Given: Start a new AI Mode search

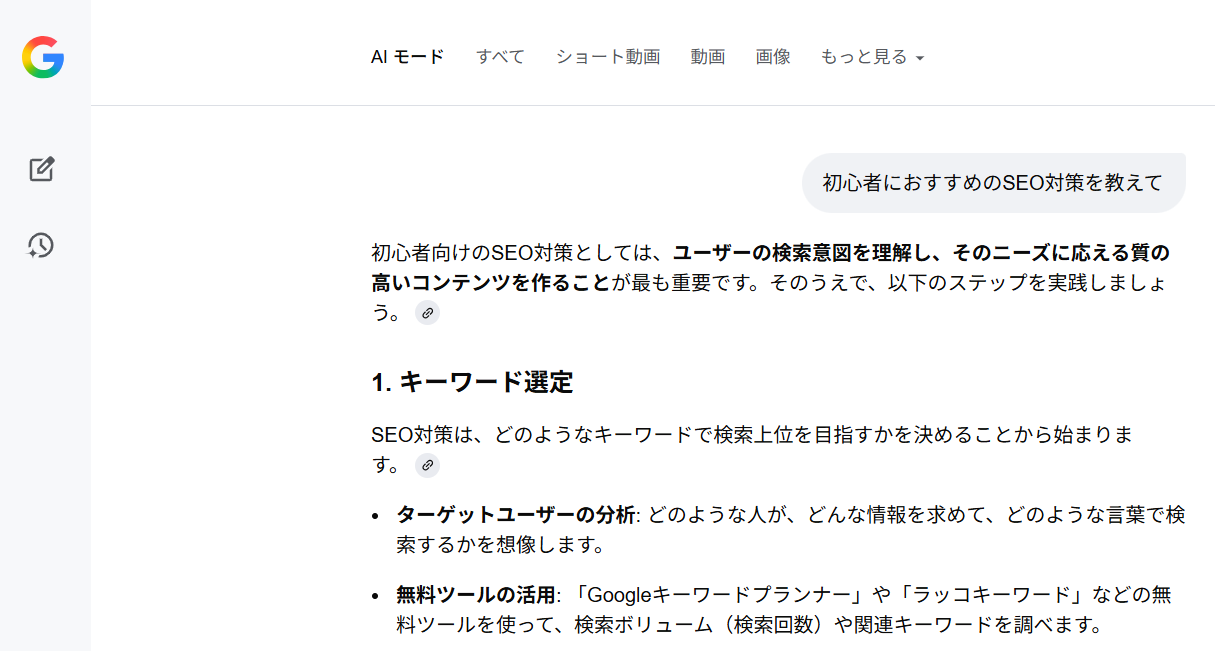Looking at the screenshot, I should pos(41,169).
